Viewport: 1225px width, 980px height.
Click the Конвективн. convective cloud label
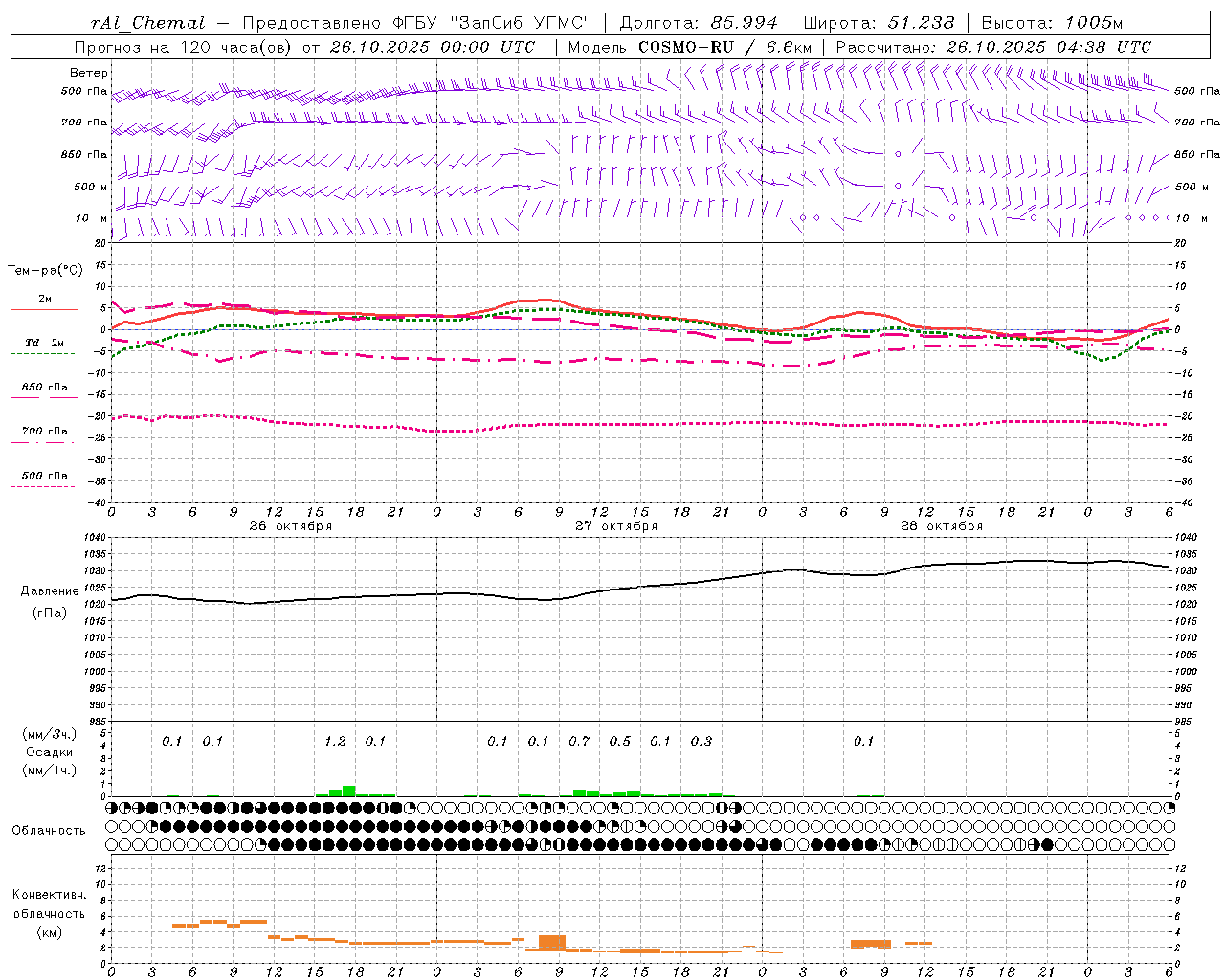pyautogui.click(x=49, y=896)
